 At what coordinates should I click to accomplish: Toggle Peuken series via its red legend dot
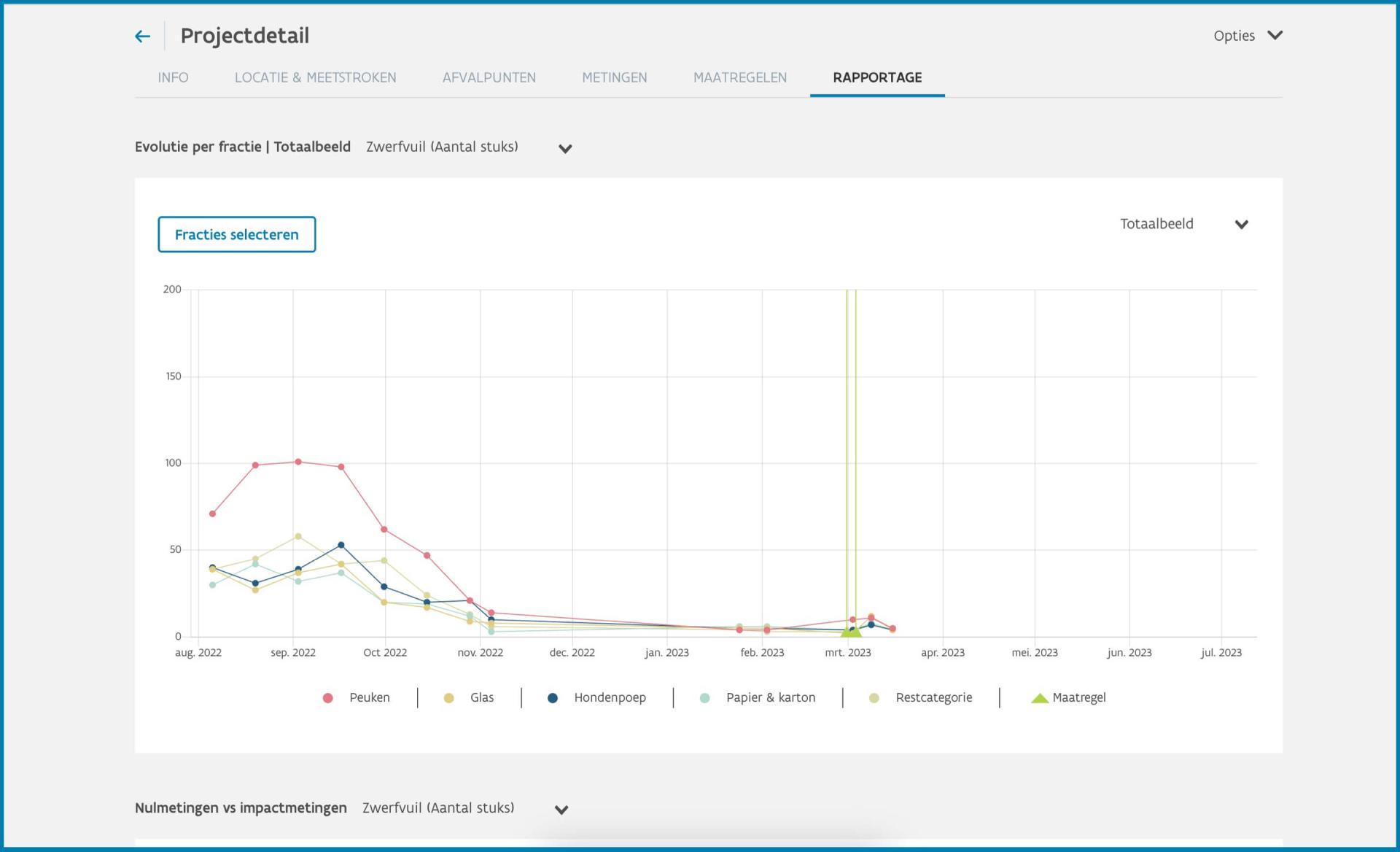pos(327,698)
